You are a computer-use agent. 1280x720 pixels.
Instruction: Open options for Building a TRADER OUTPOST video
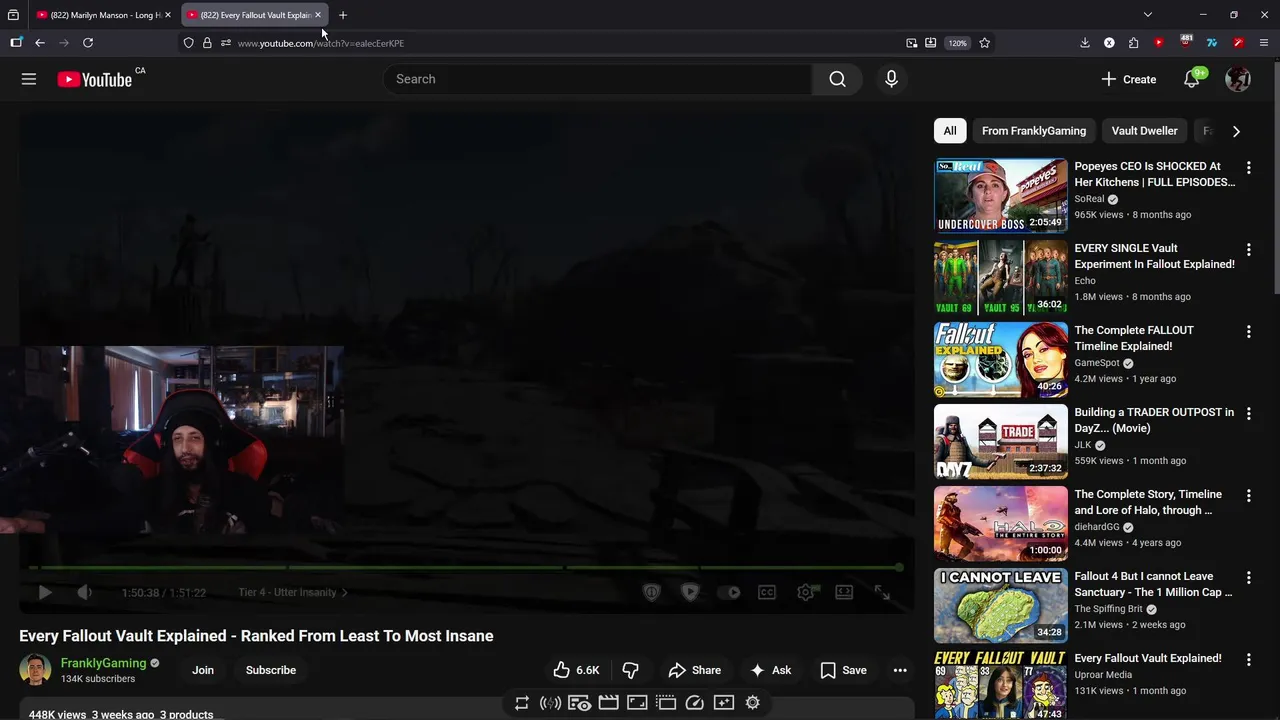(1248, 414)
